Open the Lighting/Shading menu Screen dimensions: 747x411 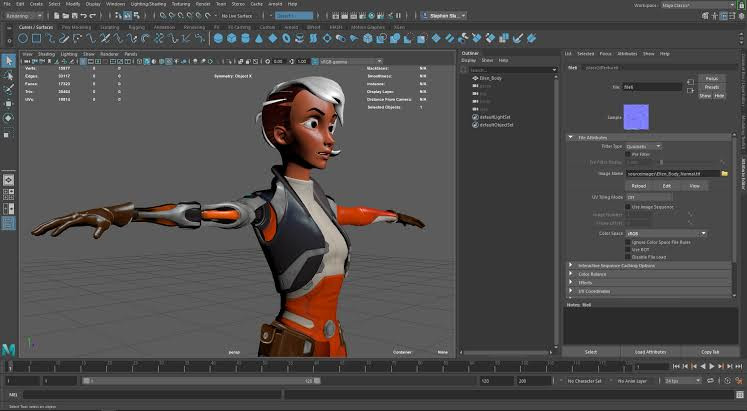click(149, 4)
